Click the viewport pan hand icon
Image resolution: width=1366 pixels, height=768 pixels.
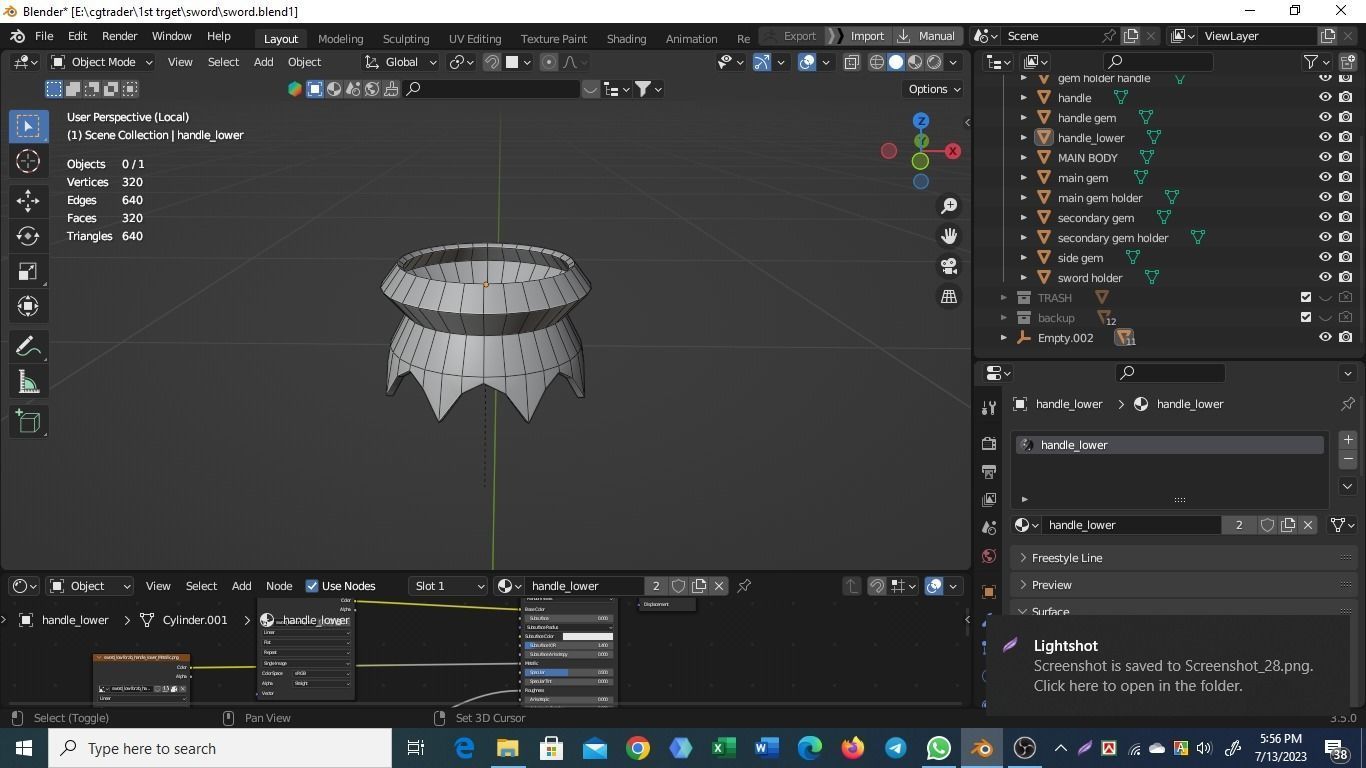[948, 236]
